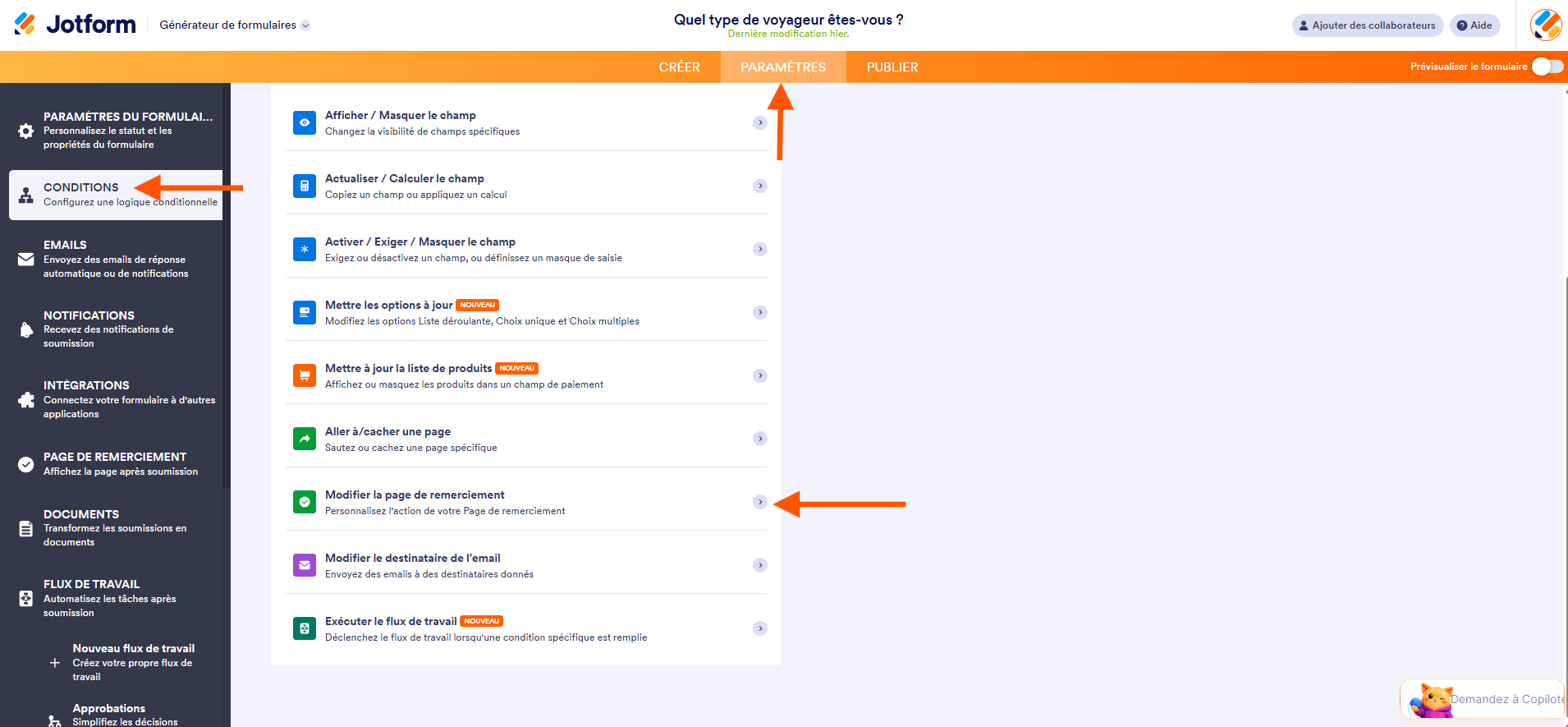This screenshot has height=727, width=1568.
Task: Select the PARAMÈTRES tab
Action: pos(783,67)
